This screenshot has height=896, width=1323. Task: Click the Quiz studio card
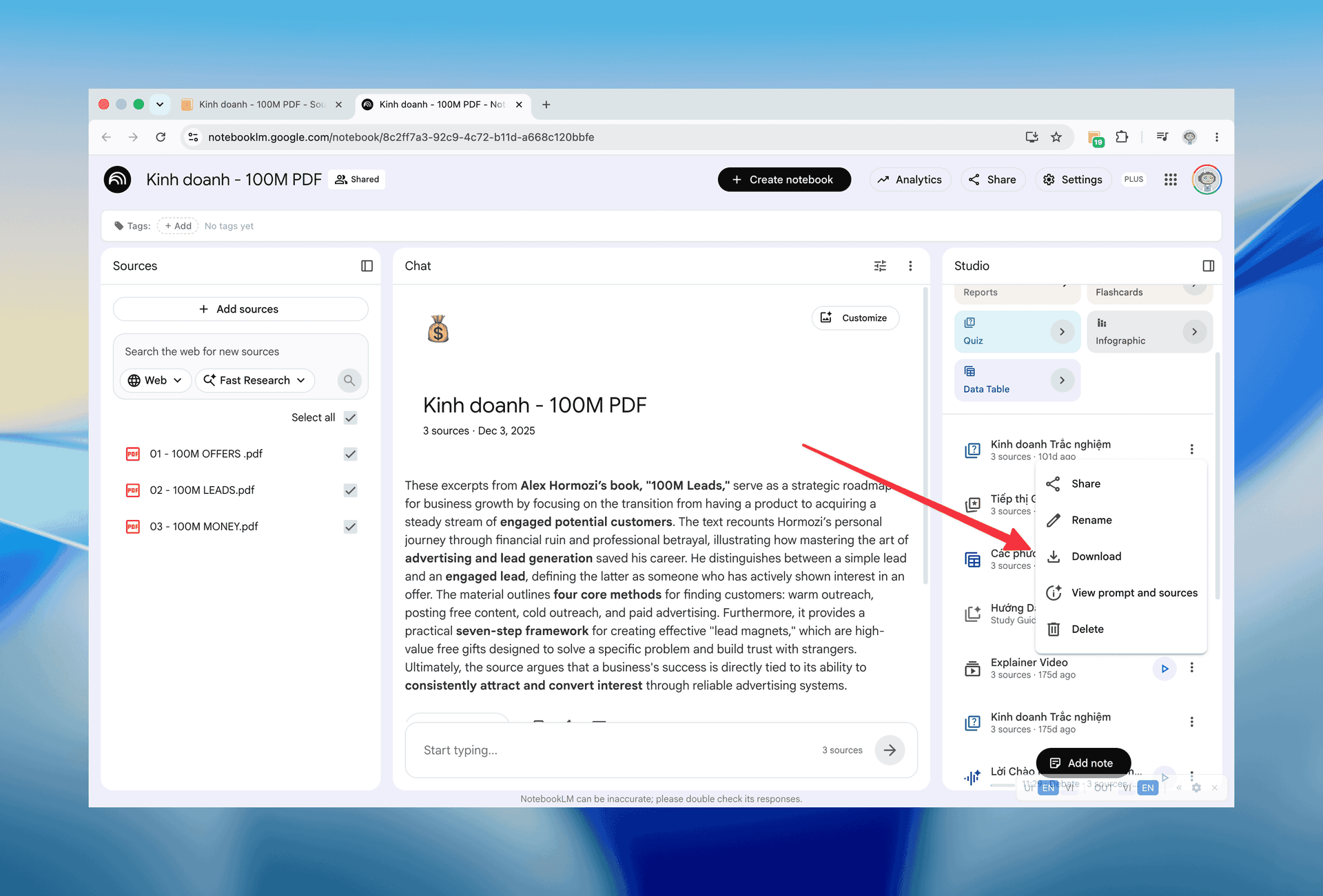point(1017,332)
